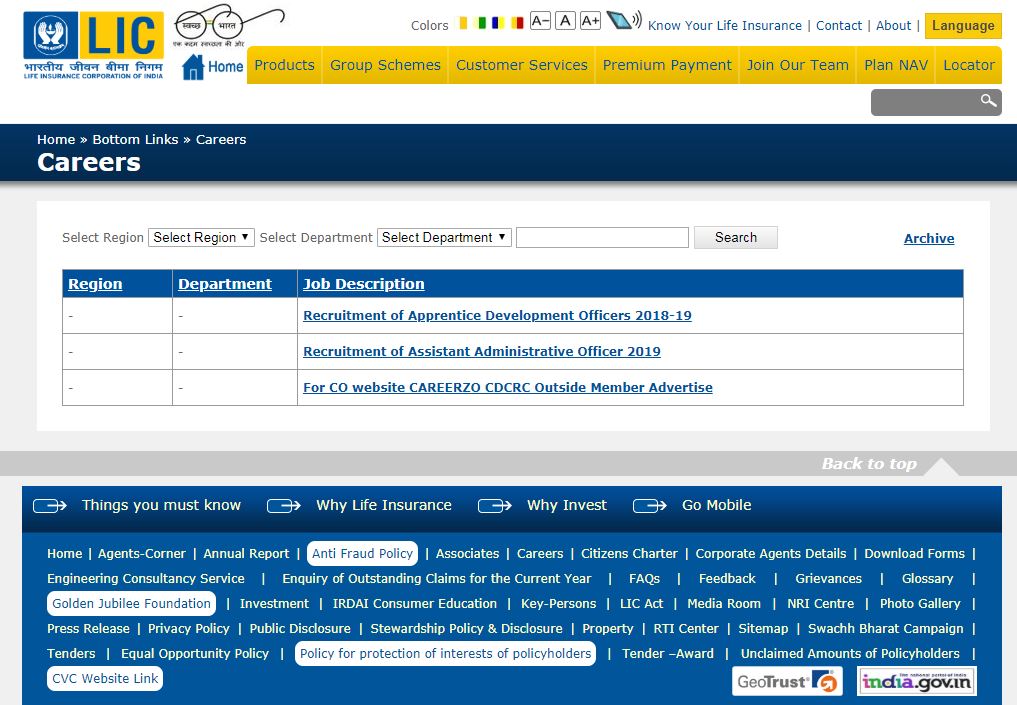The width and height of the screenshot is (1017, 705).
Task: Sort by Job Description column header
Action: 364,284
